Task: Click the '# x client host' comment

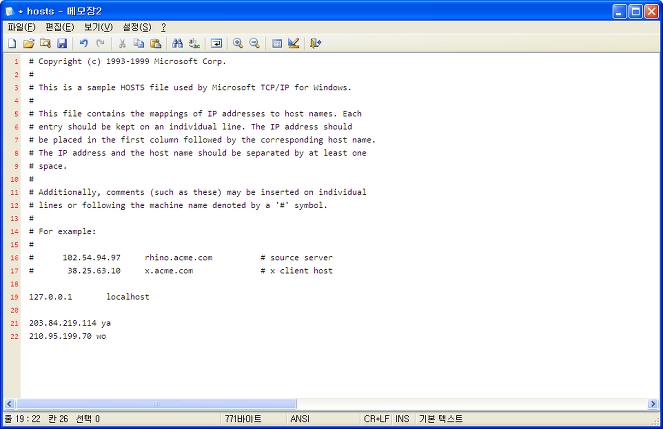Action: tap(296, 271)
